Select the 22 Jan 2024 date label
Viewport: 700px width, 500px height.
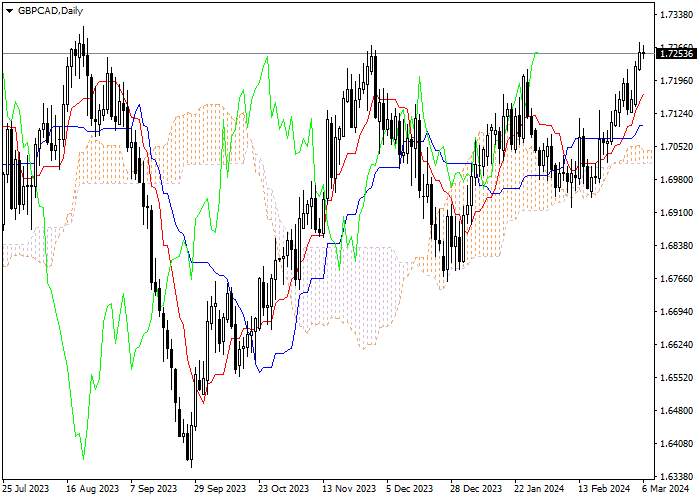[539, 489]
